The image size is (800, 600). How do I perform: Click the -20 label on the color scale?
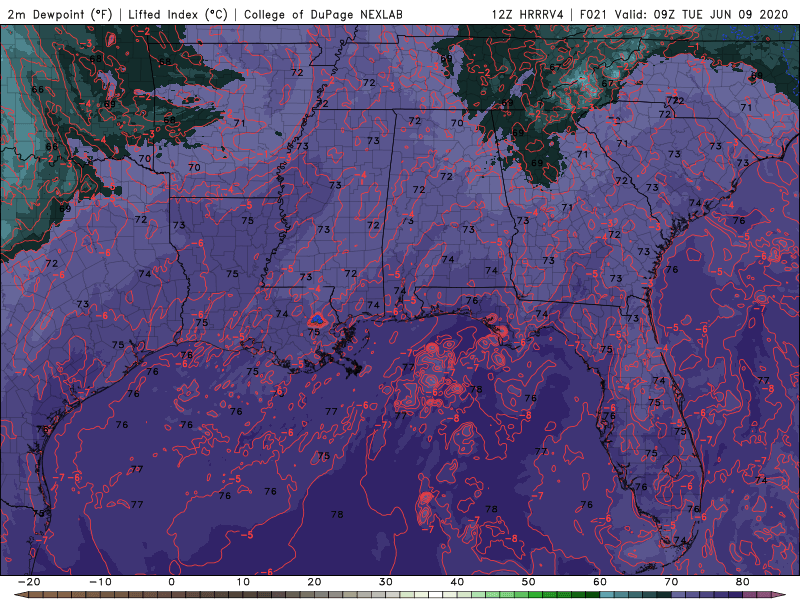pyautogui.click(x=29, y=582)
